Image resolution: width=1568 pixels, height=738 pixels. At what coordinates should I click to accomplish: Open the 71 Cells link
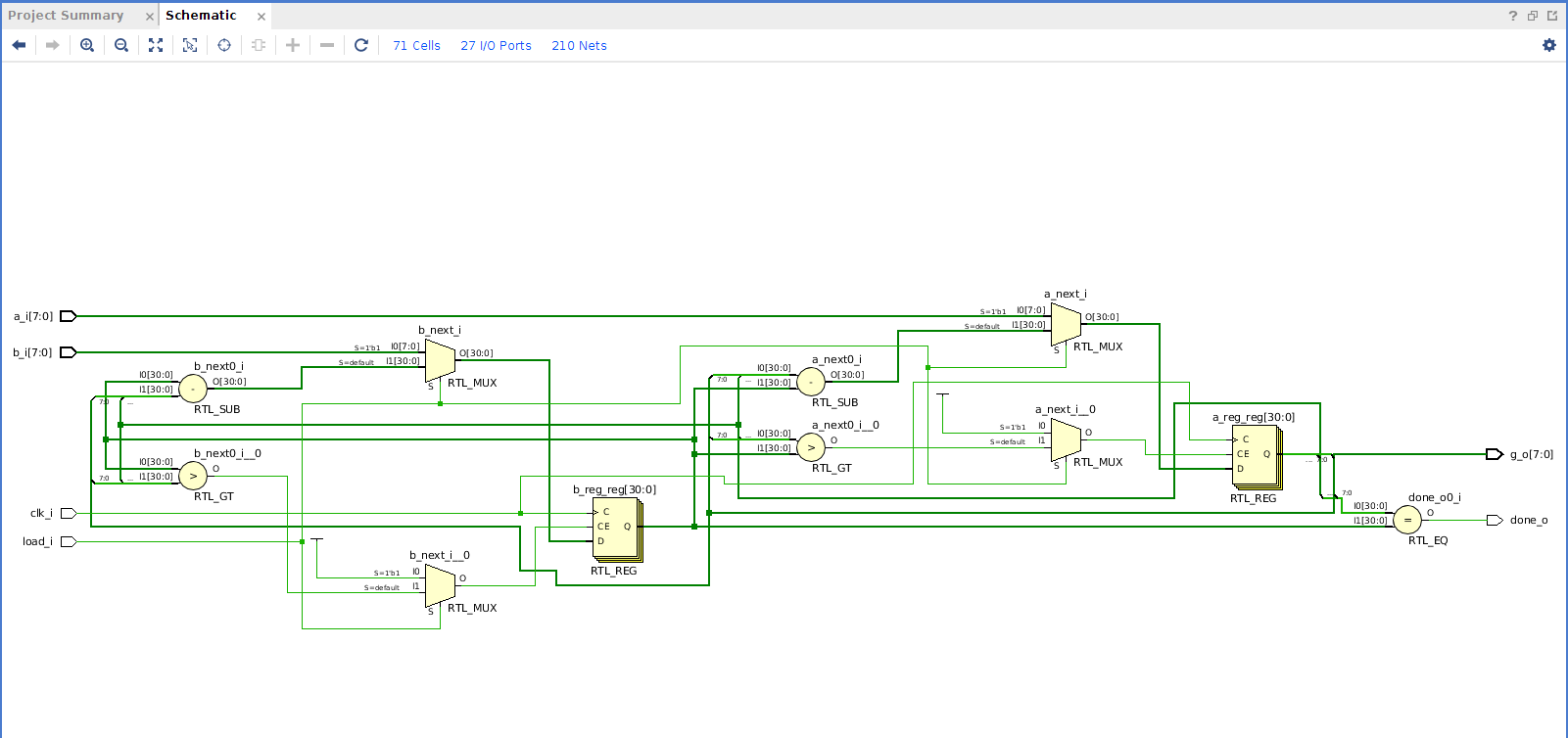point(416,46)
